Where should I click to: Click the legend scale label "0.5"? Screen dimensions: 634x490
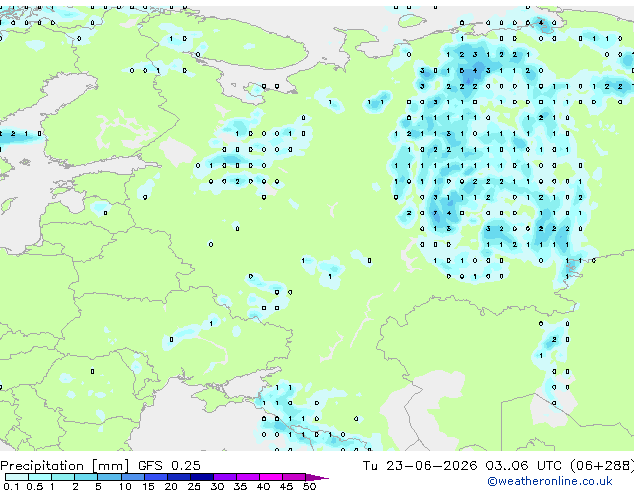[x=35, y=486]
